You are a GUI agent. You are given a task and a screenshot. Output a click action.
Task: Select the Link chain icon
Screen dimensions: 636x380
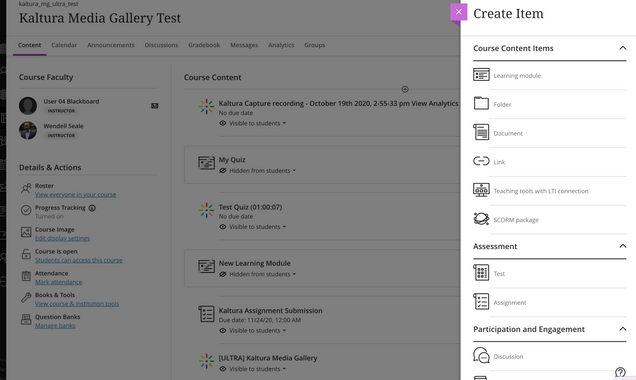tap(481, 161)
